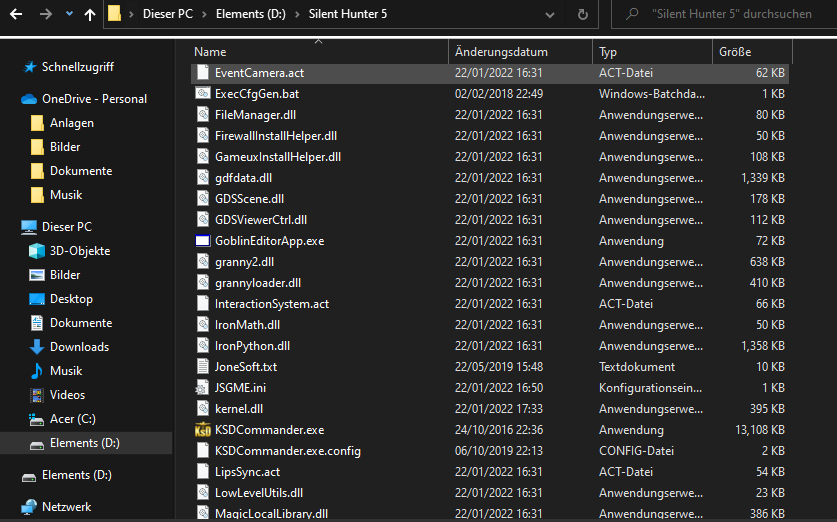
Task: Open Desktop in the navigation pane
Action: (x=71, y=299)
